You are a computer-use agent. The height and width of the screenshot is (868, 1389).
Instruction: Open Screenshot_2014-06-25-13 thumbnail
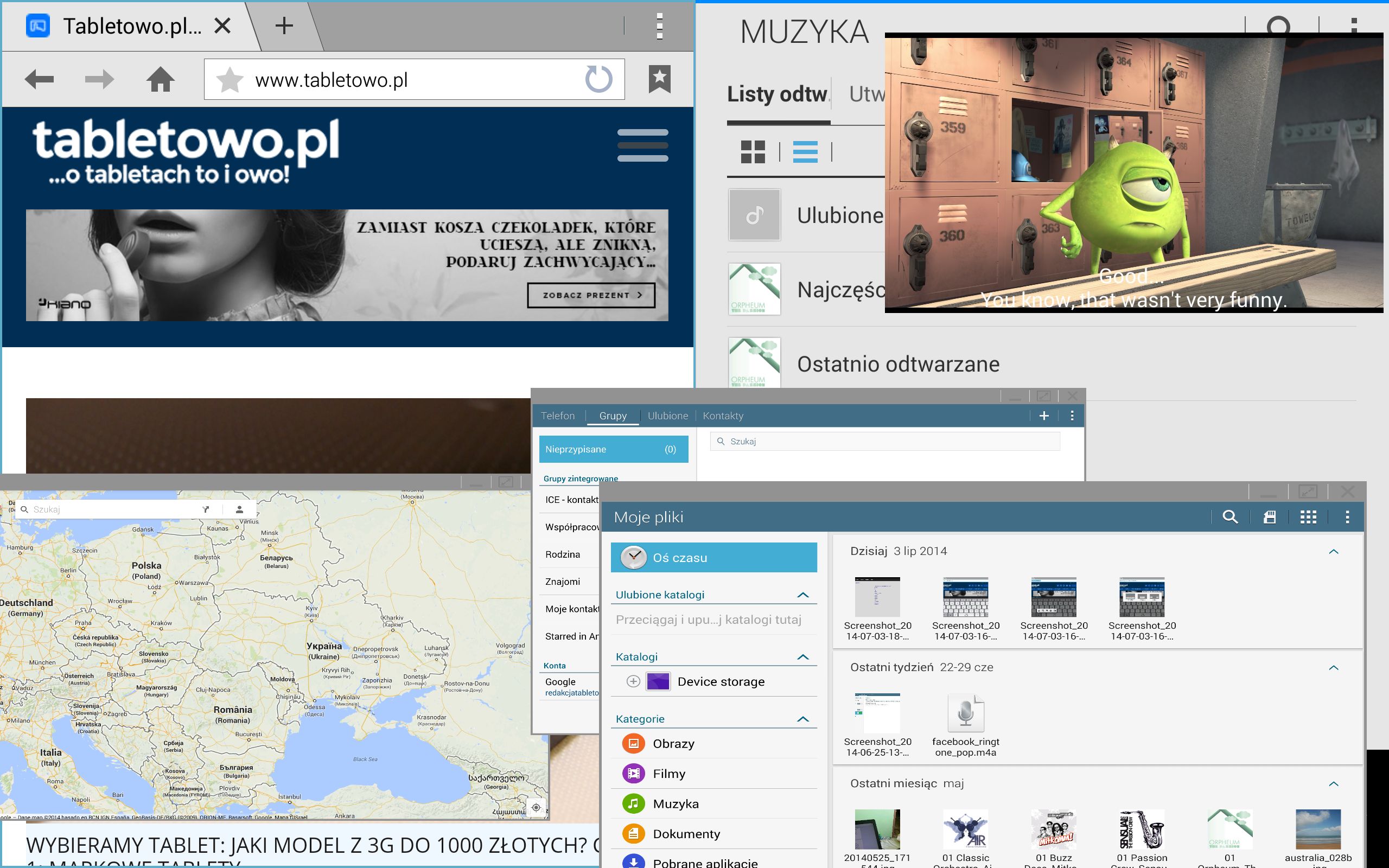(877, 713)
